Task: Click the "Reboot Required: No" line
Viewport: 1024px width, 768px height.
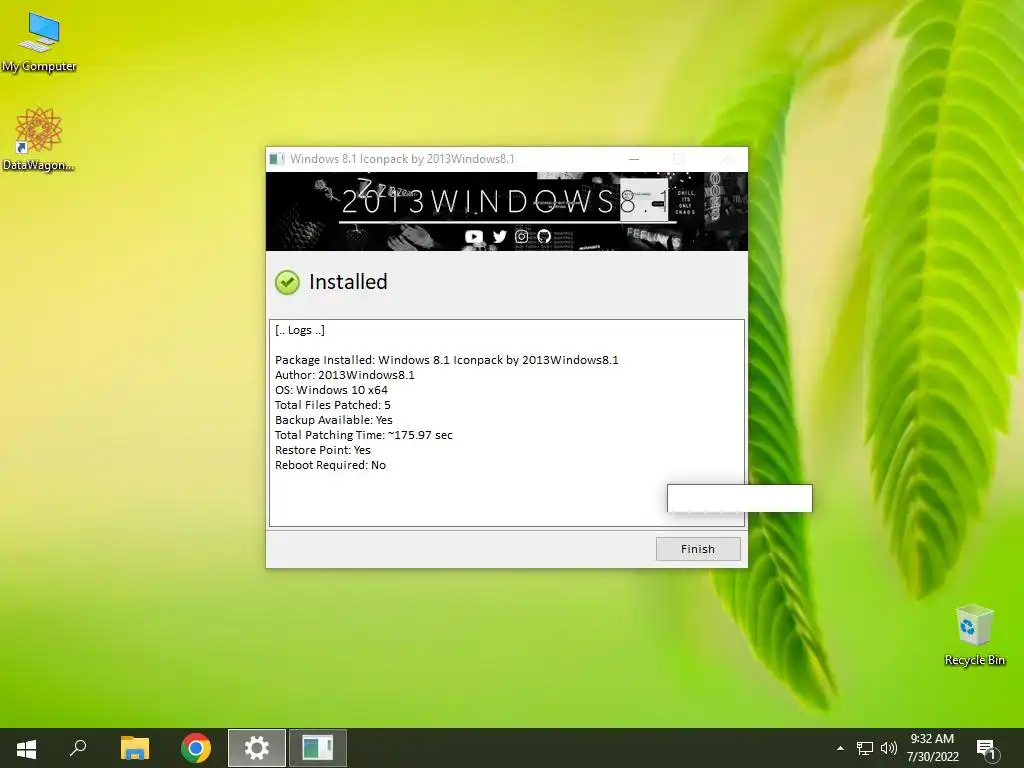Action: tap(330, 465)
